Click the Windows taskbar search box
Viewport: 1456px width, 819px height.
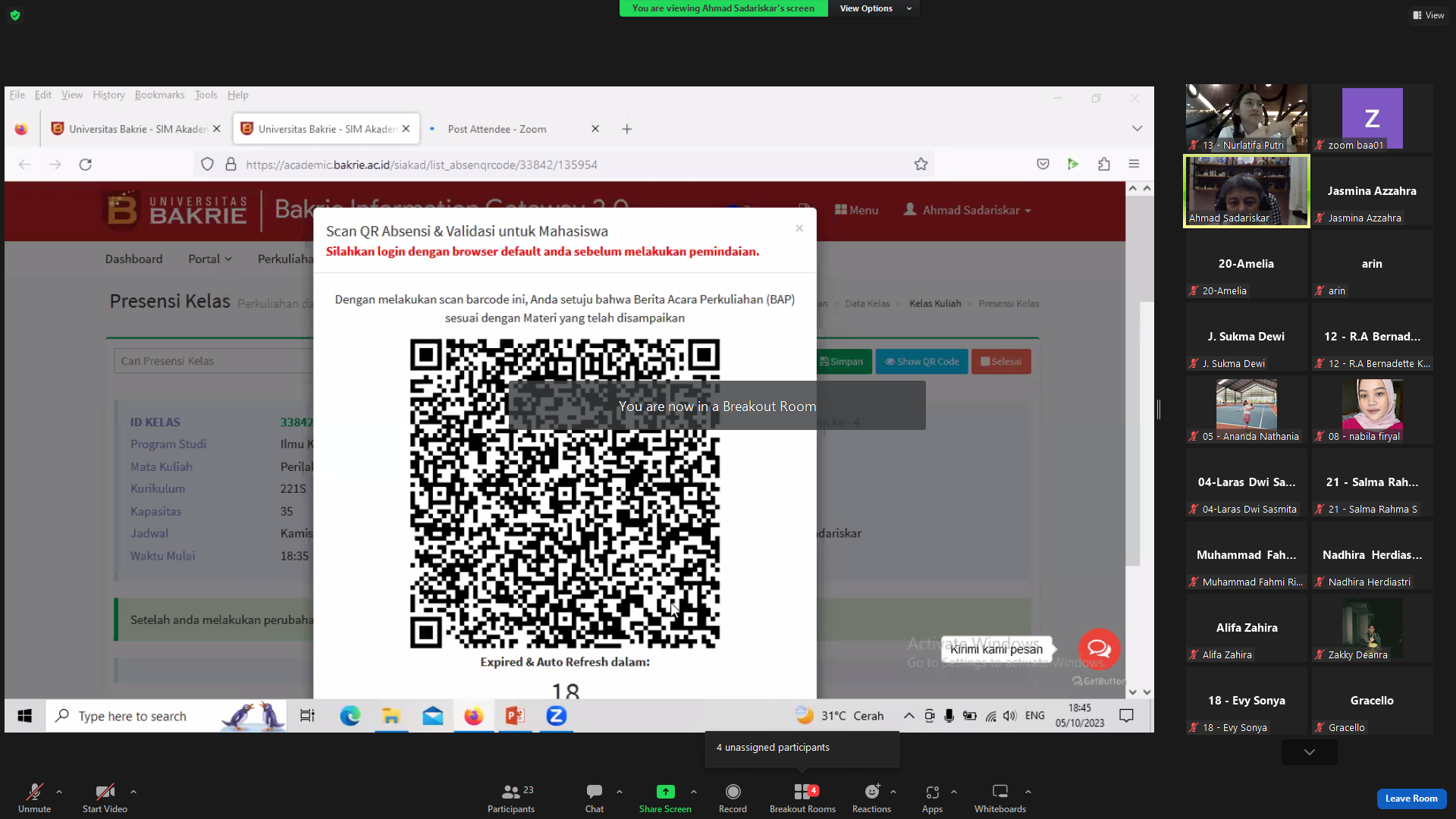pos(167,716)
